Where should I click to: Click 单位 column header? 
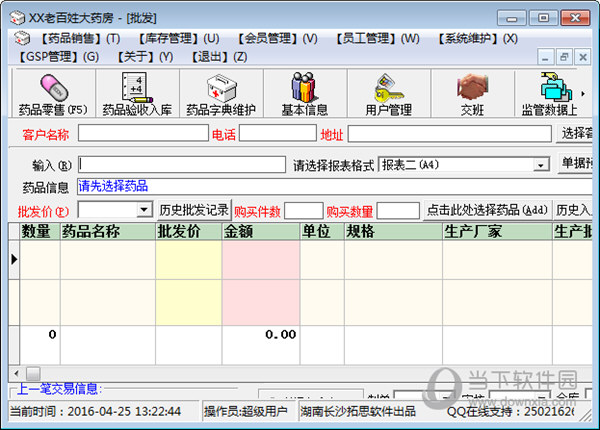[x=322, y=231]
